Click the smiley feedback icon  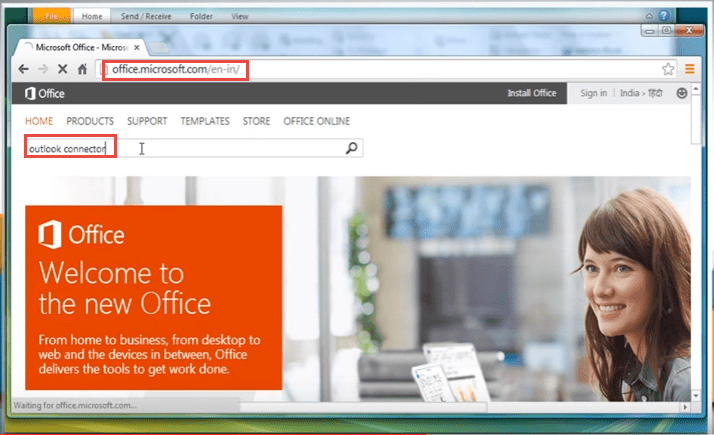coord(682,93)
